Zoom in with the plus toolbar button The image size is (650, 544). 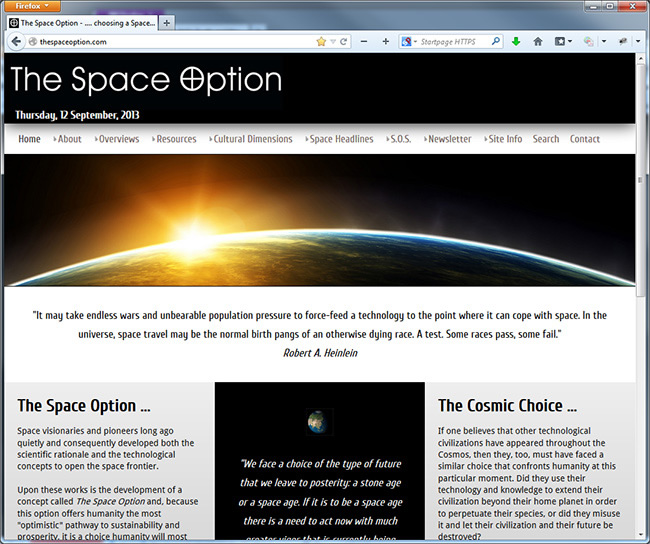tap(386, 41)
